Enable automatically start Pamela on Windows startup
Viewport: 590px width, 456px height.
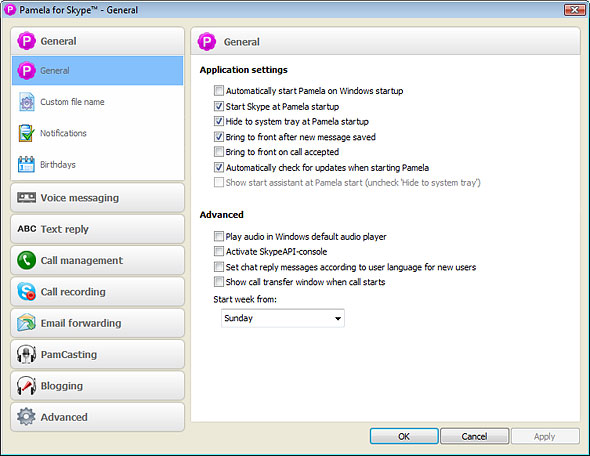pos(219,91)
